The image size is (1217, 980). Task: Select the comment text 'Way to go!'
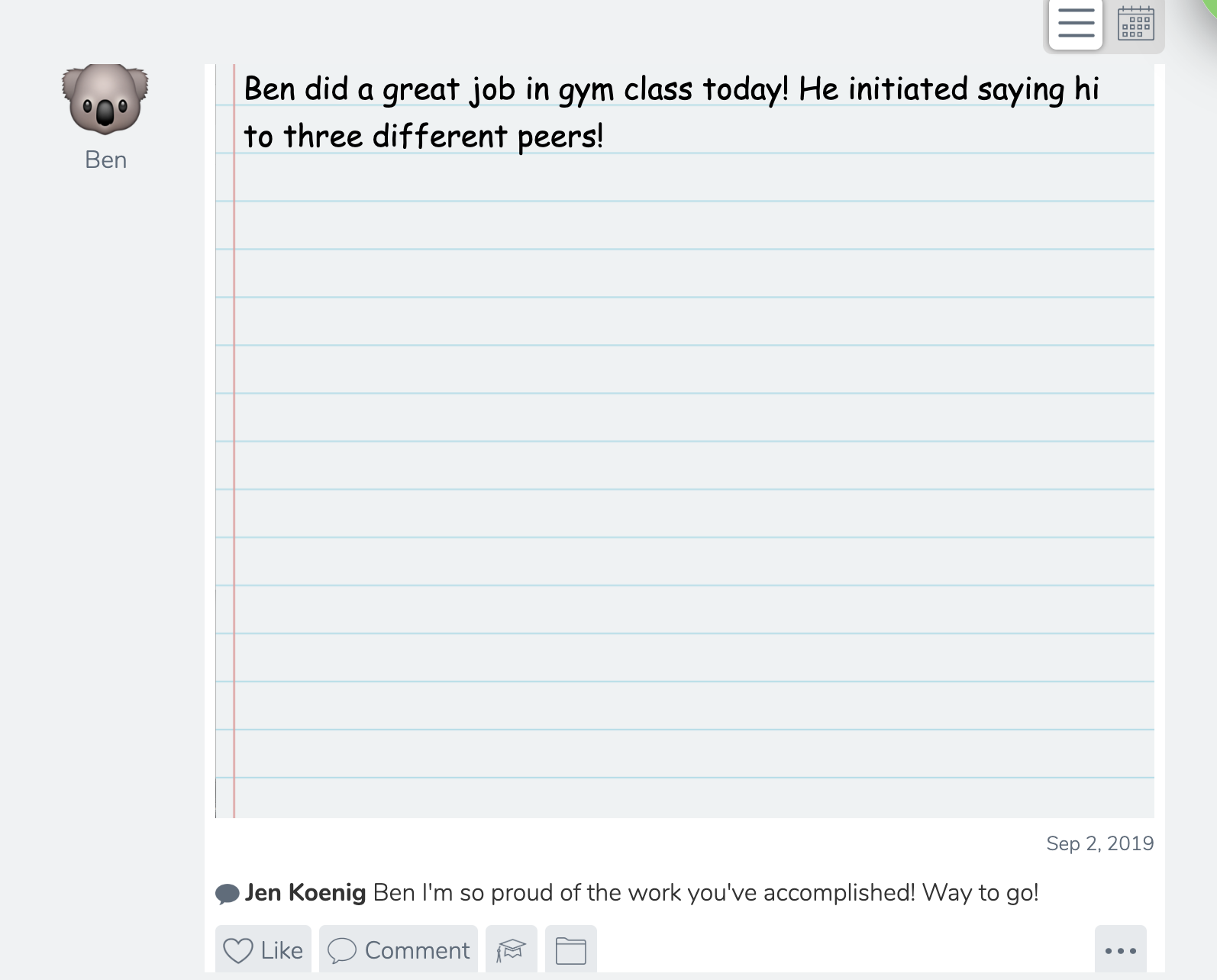coord(980,892)
